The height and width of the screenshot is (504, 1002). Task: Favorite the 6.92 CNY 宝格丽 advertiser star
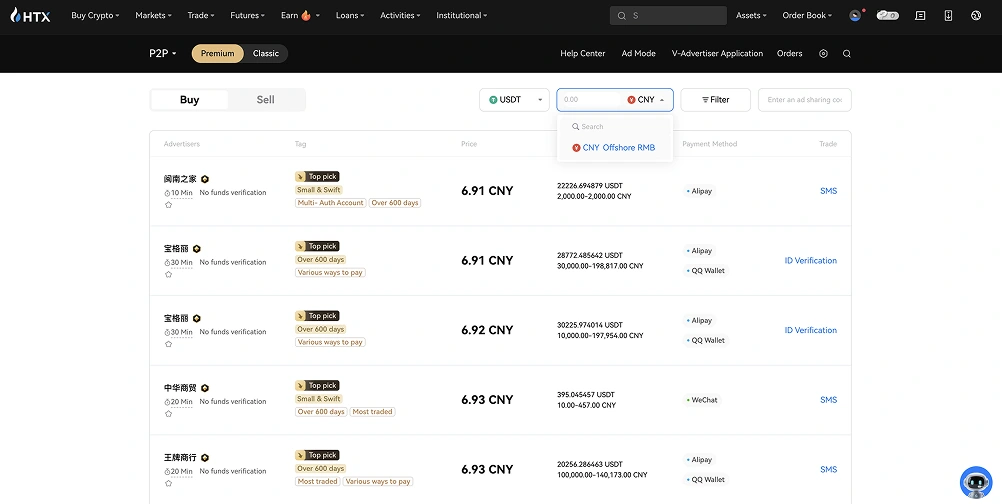pos(169,344)
